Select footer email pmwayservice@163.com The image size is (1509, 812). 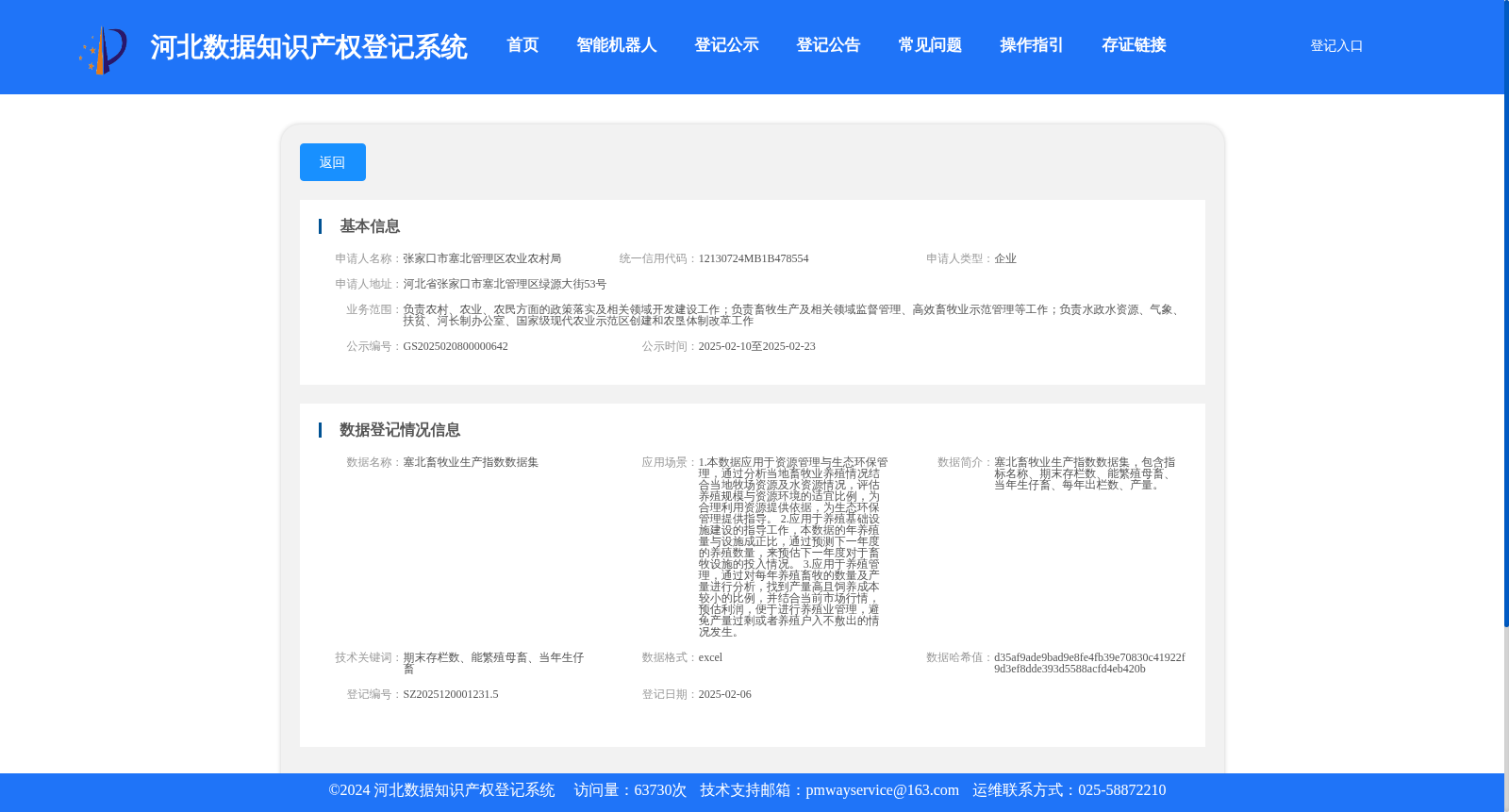pyautogui.click(x=883, y=790)
